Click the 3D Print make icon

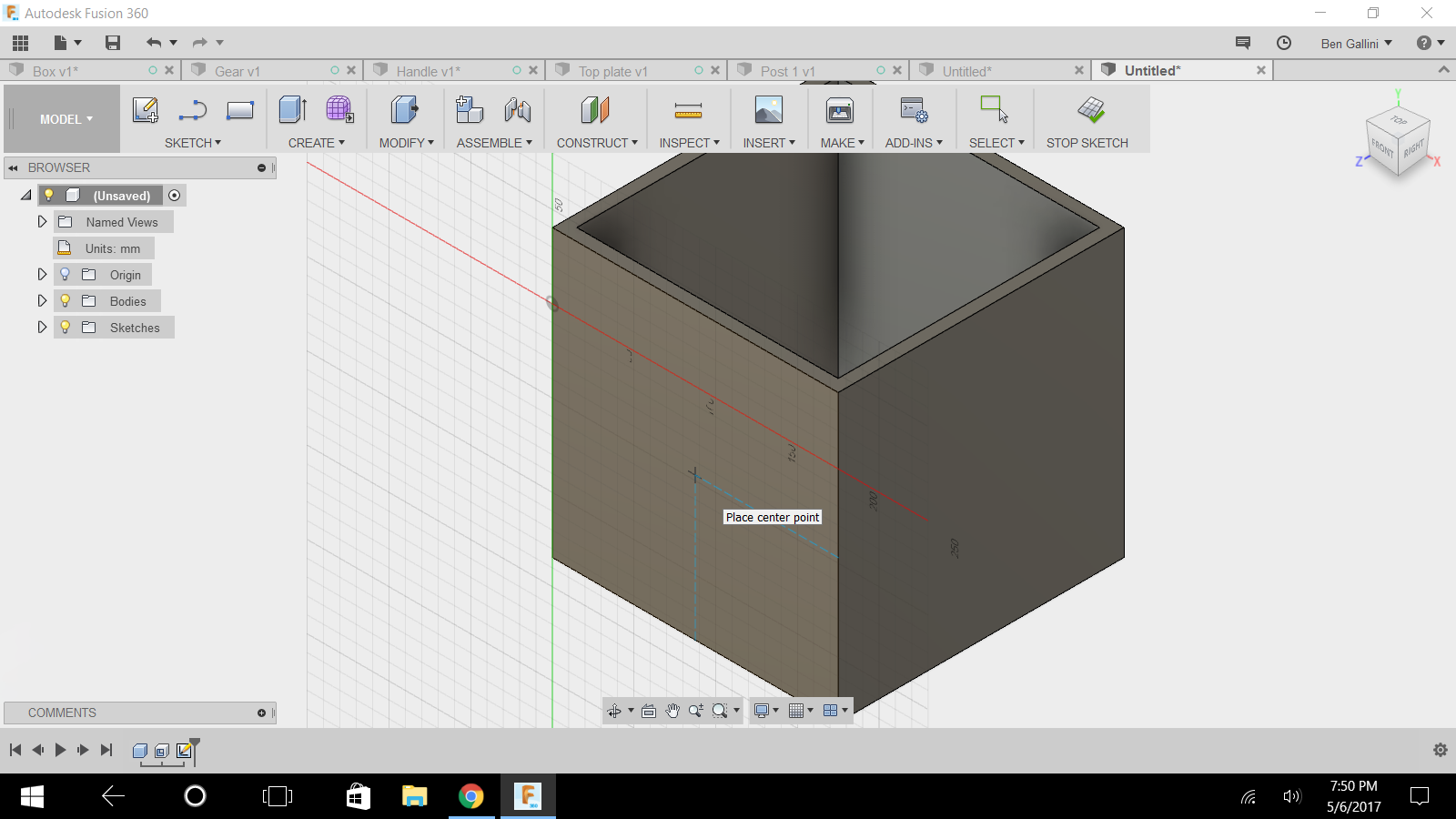pos(840,110)
